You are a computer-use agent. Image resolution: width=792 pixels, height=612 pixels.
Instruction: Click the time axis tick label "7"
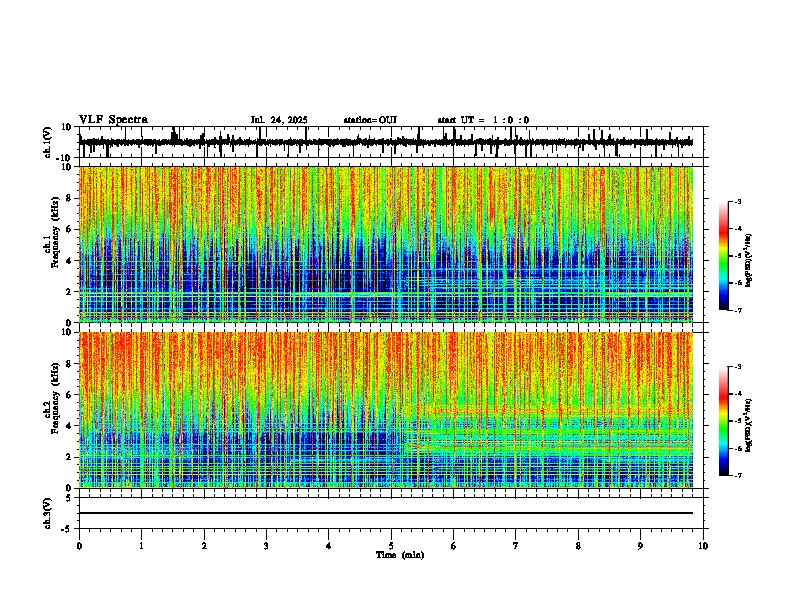click(516, 546)
